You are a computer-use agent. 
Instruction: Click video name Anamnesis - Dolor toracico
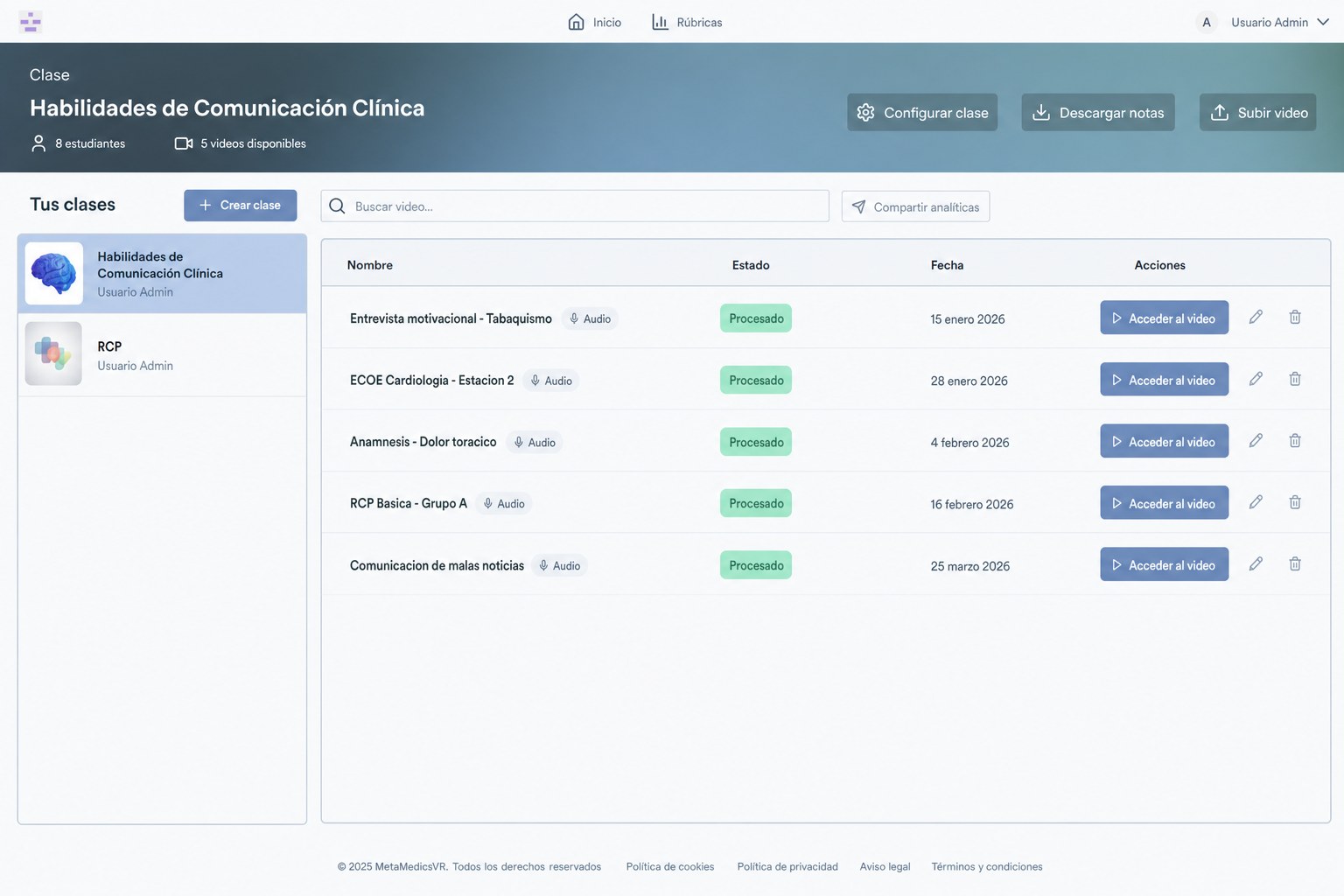click(x=423, y=442)
